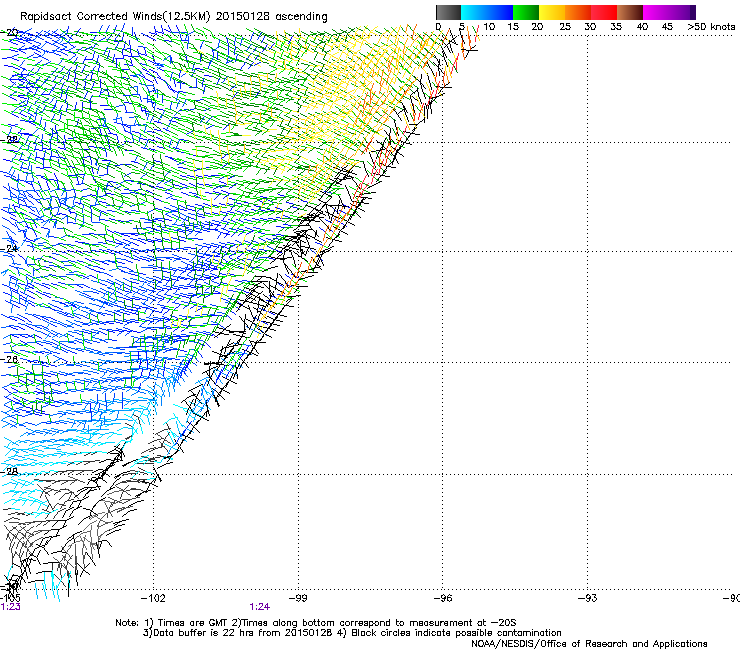Click the '-26' latitude axis label
The image size is (740, 650).
(x=9, y=360)
